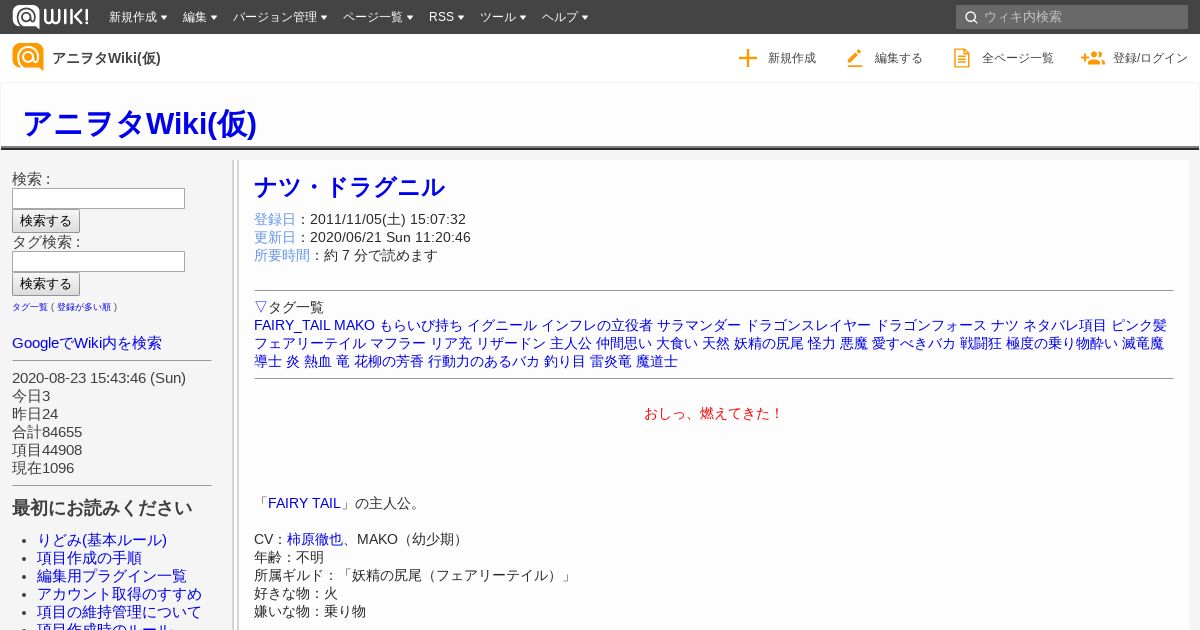
Task: Open the ヘルプ dropdown menu
Action: click(565, 17)
